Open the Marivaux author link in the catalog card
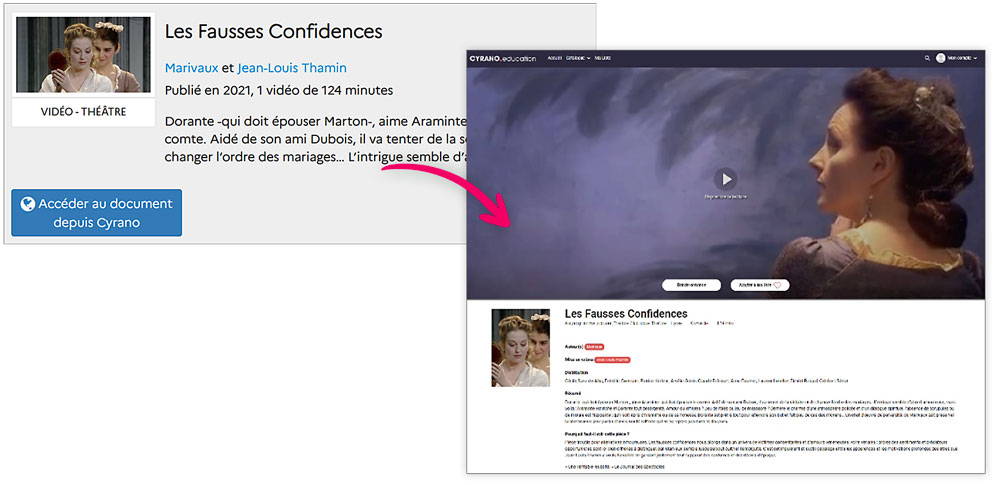The image size is (1000, 485). (x=191, y=68)
